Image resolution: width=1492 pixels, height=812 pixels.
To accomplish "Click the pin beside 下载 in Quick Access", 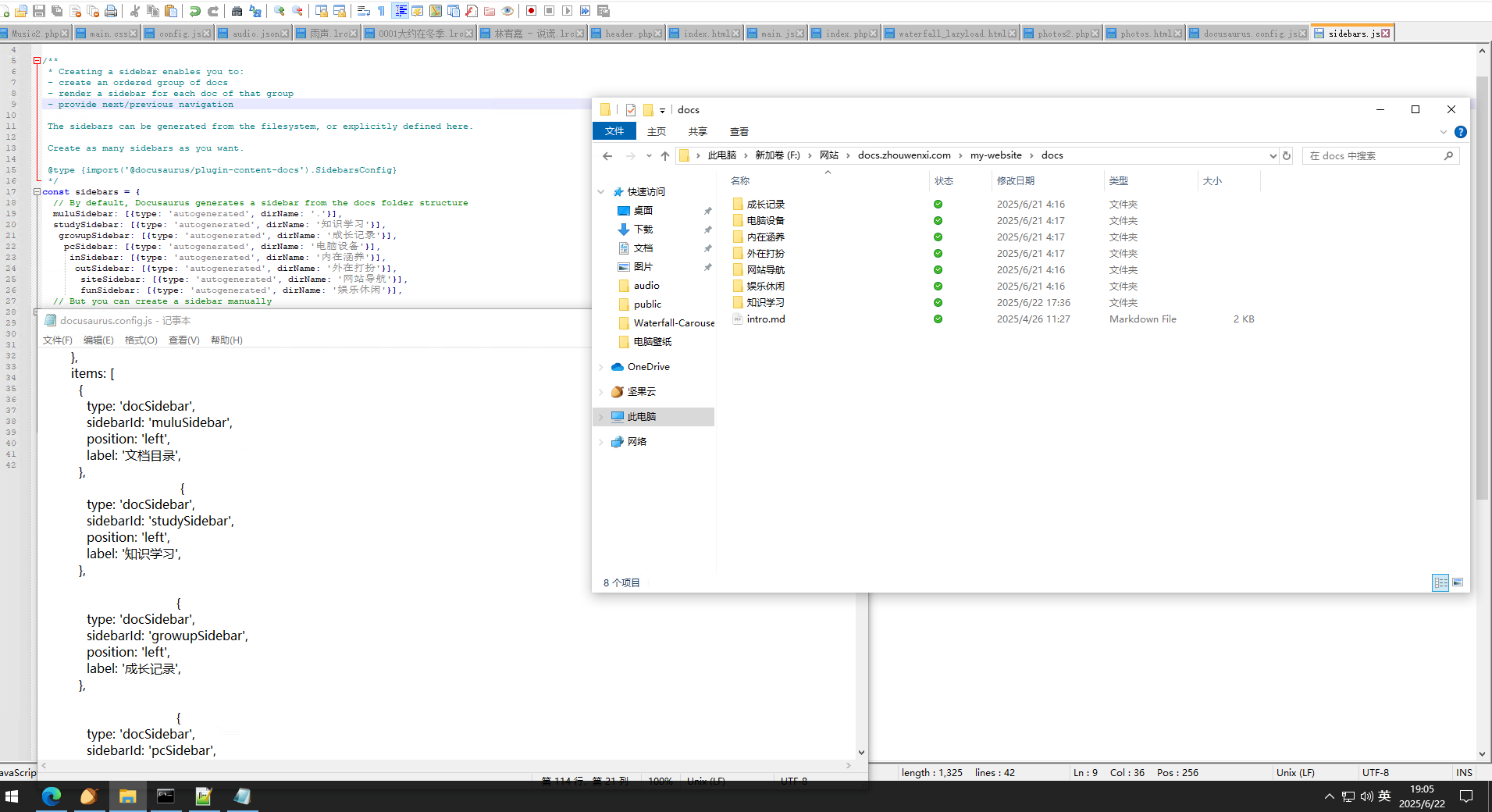I will [x=707, y=230].
